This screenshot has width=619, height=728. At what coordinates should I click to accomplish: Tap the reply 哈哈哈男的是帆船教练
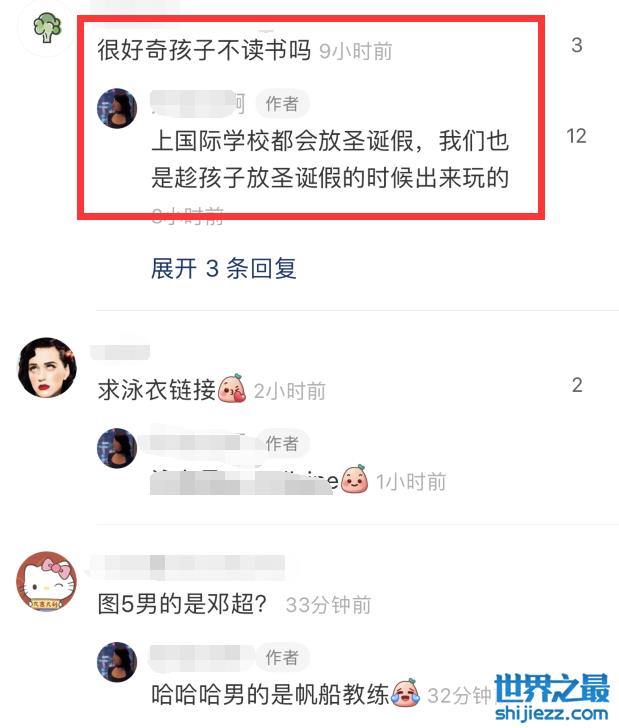click(270, 695)
